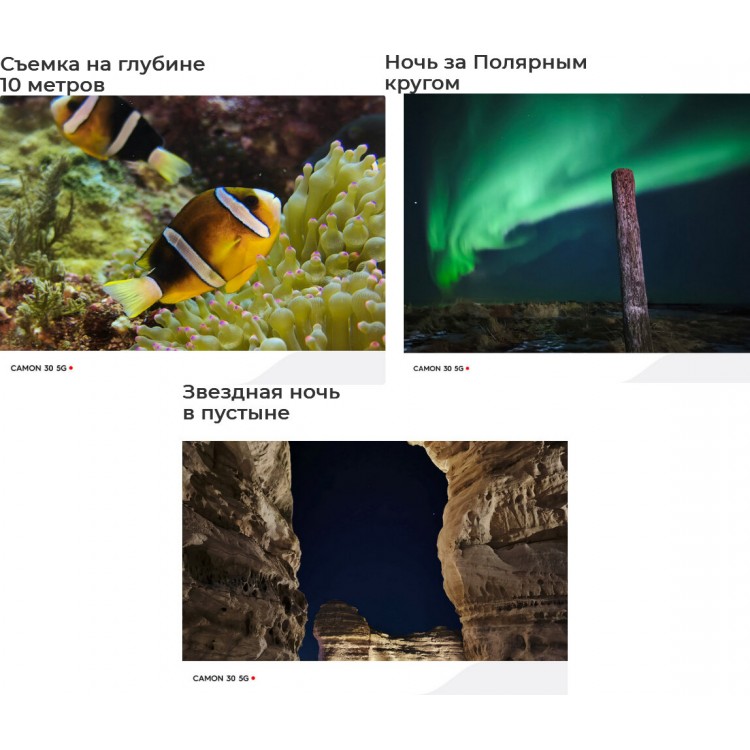This screenshot has height=750, width=750.
Task: Click CAMON 30 5G label under desert photo
Action: [221, 678]
